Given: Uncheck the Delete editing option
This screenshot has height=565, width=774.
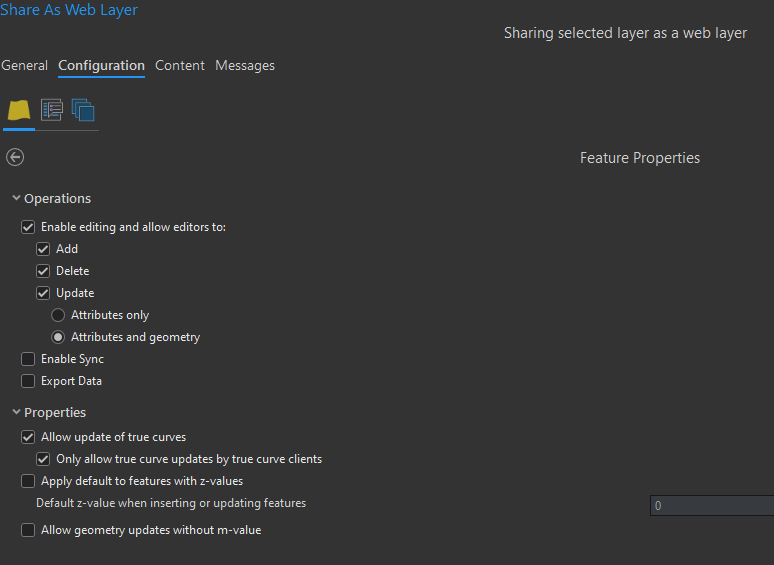Looking at the screenshot, I should (x=43, y=271).
